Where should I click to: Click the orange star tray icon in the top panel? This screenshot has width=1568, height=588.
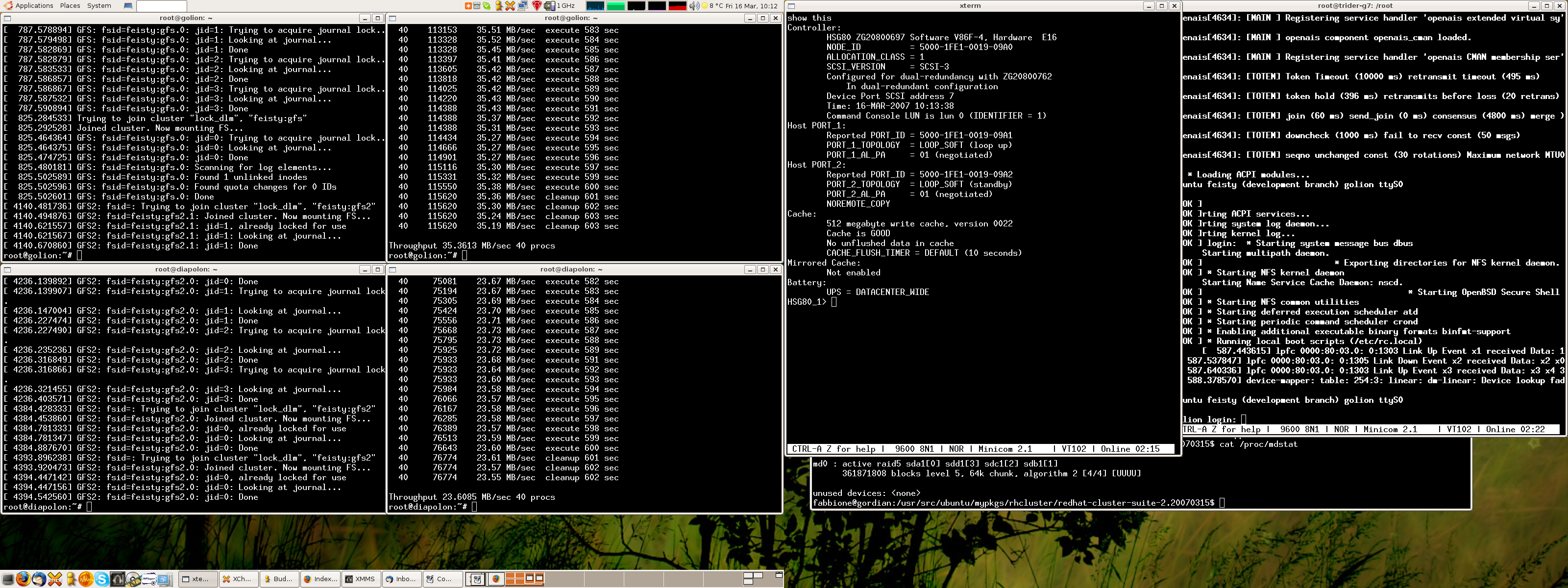coord(469,6)
